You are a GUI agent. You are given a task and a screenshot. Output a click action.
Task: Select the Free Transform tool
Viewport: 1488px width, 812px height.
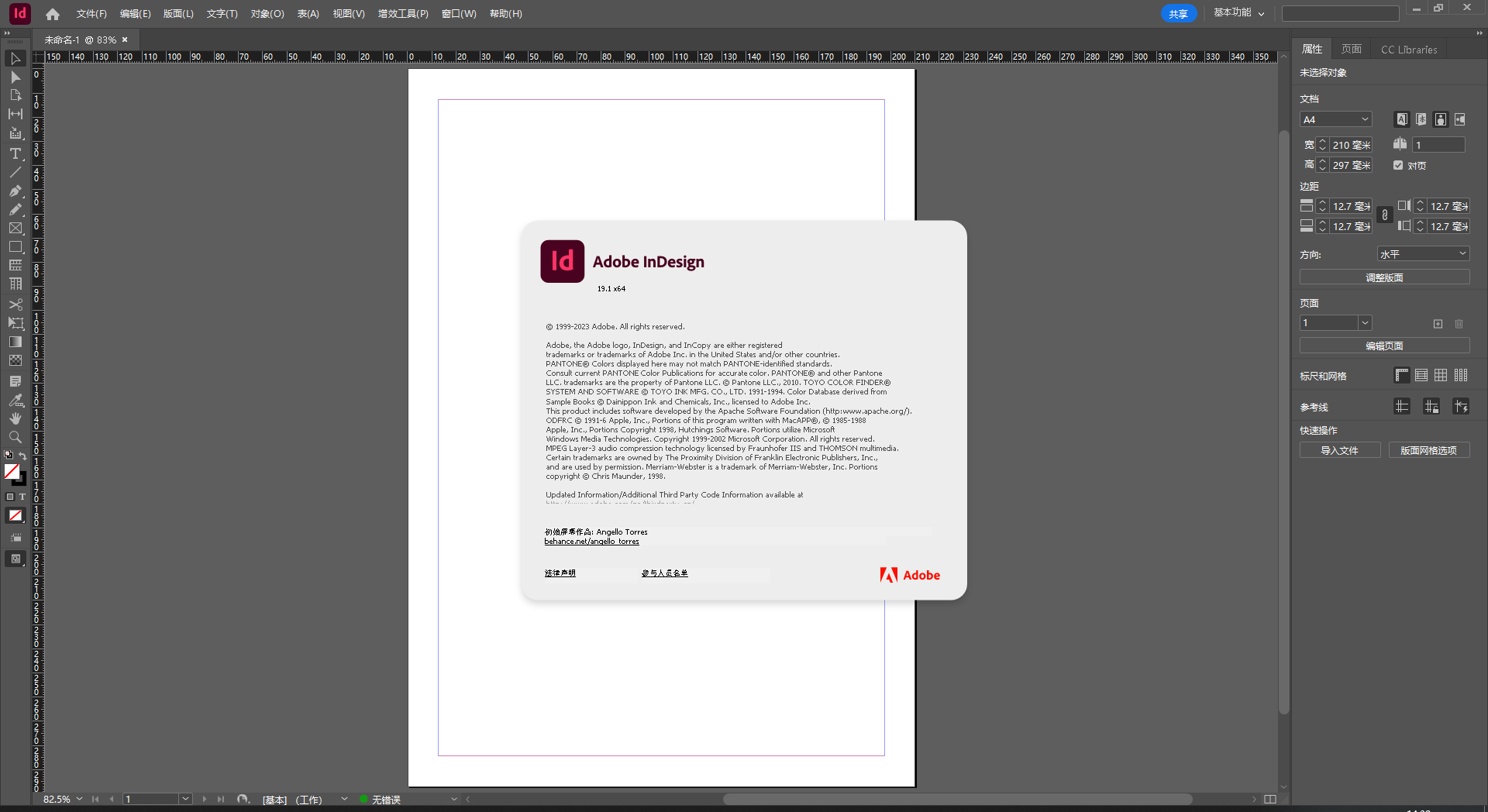click(15, 323)
